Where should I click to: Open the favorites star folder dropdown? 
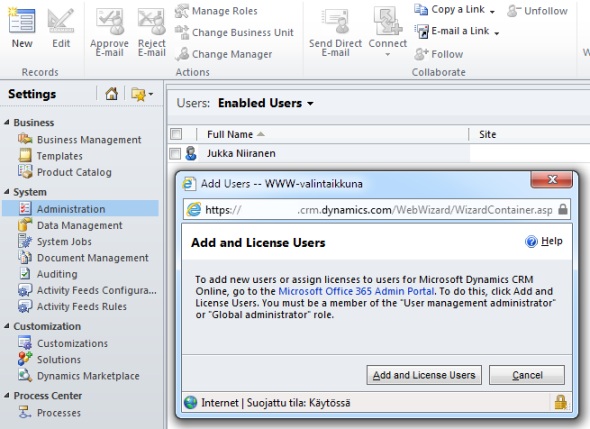click(142, 94)
